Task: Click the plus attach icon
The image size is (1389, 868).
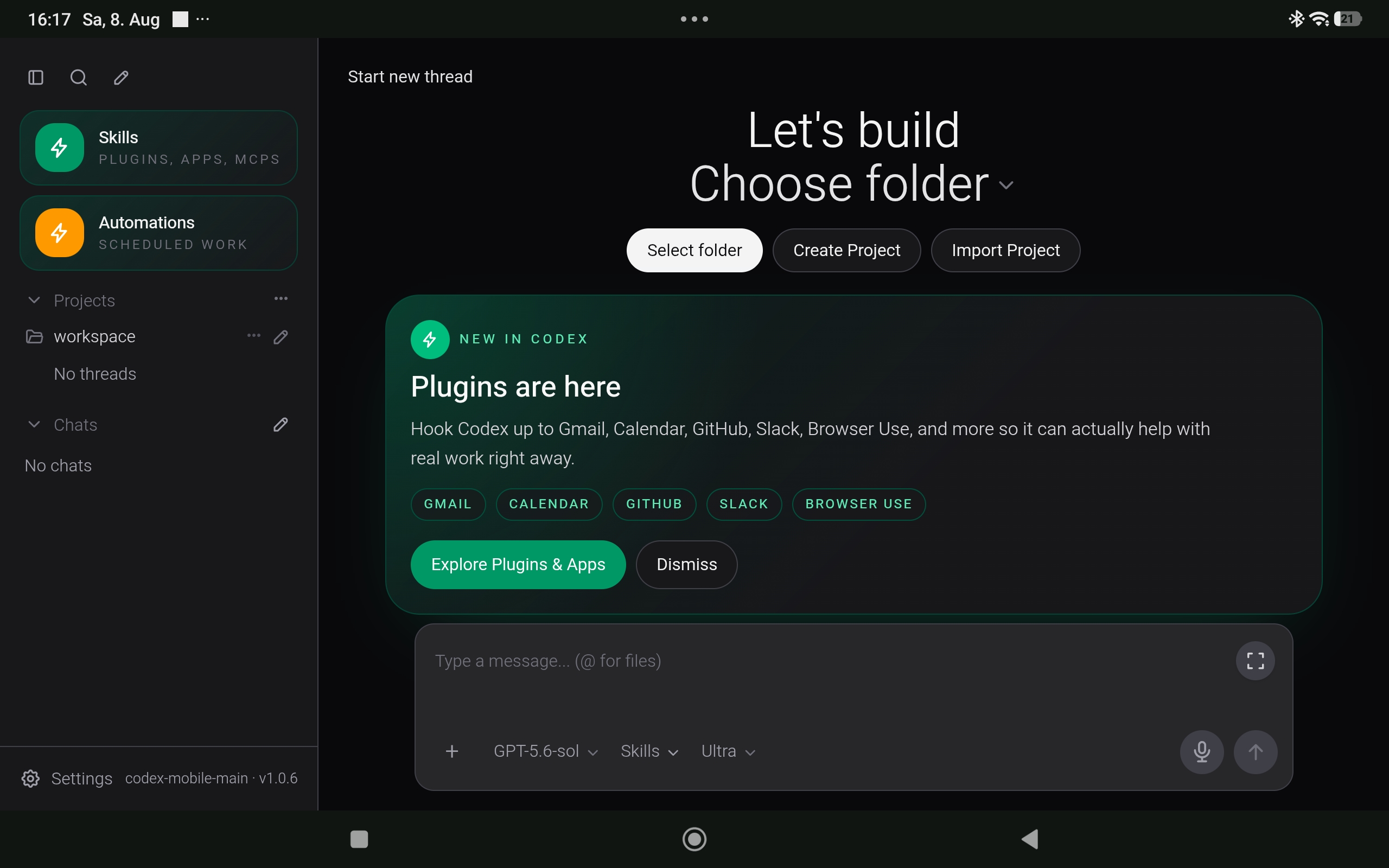Action: point(453,751)
